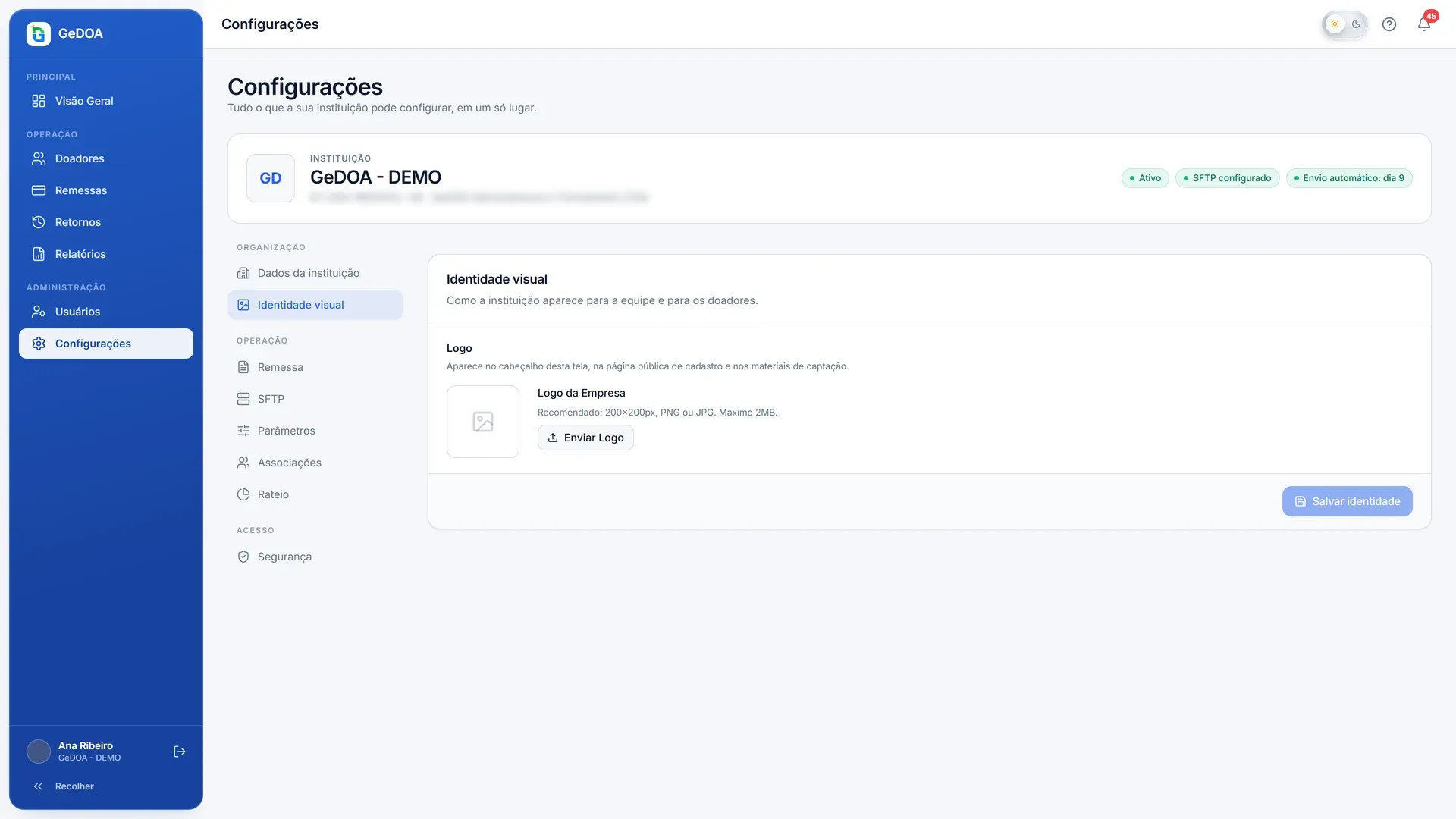The image size is (1456, 819).
Task: Click the Identidade visual panel heading
Action: (497, 279)
